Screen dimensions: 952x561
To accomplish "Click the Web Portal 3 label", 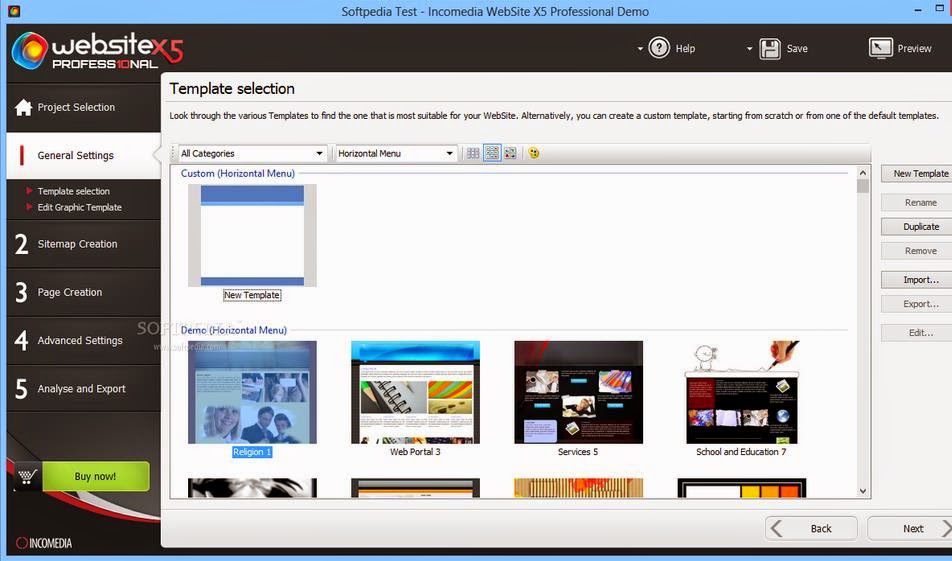I will (x=415, y=452).
